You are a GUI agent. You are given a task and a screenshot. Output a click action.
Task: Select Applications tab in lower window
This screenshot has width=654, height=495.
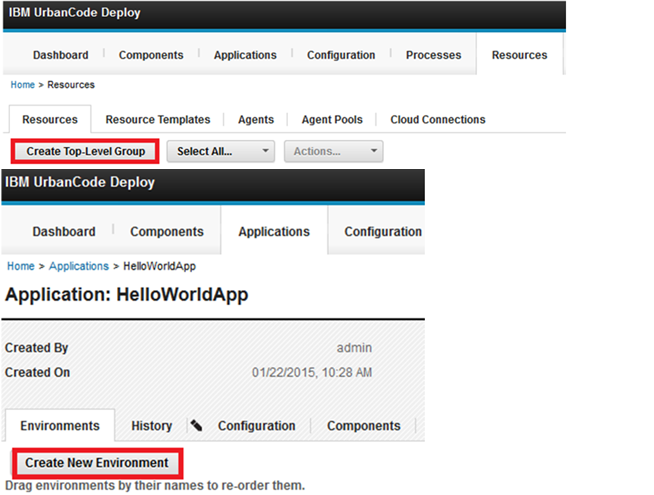(274, 231)
